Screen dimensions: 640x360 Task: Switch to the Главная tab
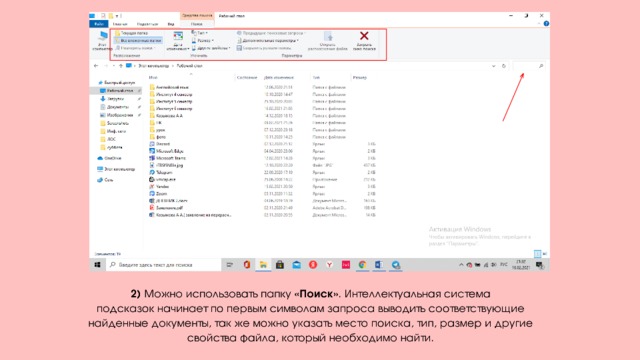pyautogui.click(x=120, y=24)
